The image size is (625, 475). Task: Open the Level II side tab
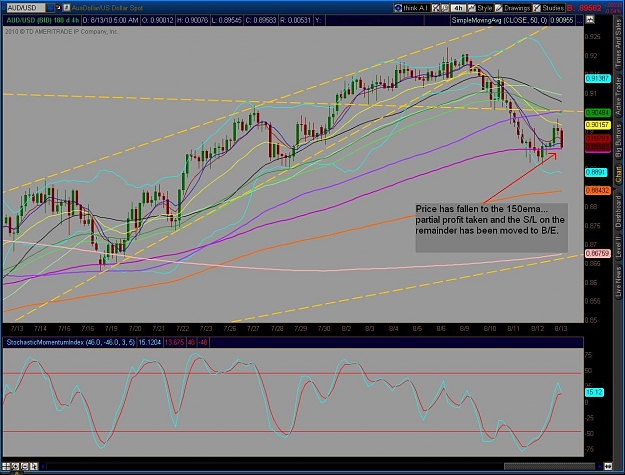tap(619, 246)
